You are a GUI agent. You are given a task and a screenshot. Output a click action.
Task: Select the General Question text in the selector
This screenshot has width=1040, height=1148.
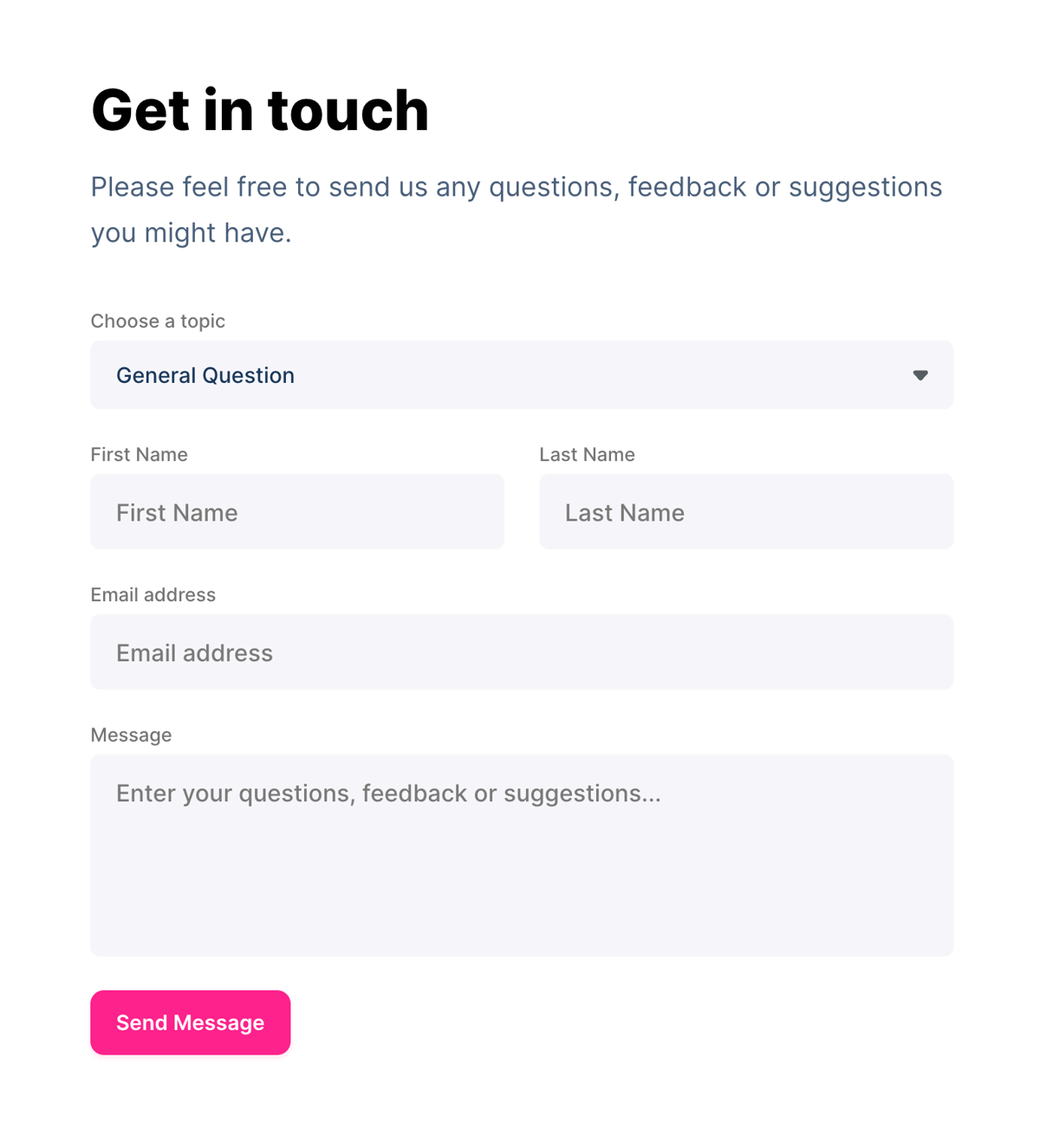coord(205,375)
